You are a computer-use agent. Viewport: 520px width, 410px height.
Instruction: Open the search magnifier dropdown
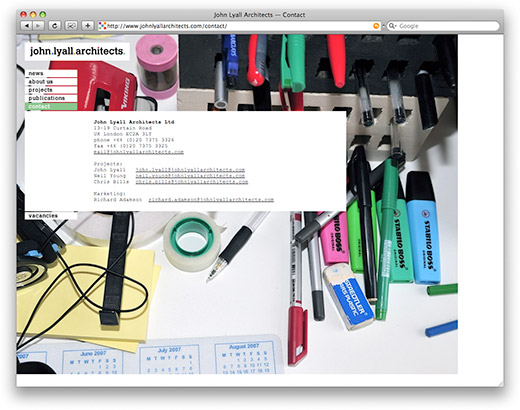point(393,26)
